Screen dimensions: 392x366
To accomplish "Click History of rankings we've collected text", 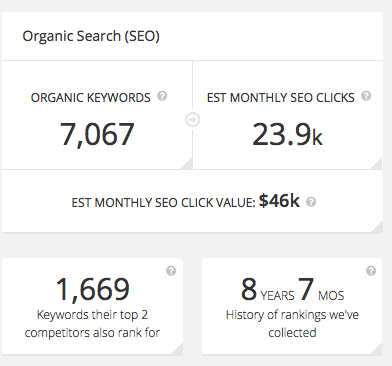I will point(292,324).
